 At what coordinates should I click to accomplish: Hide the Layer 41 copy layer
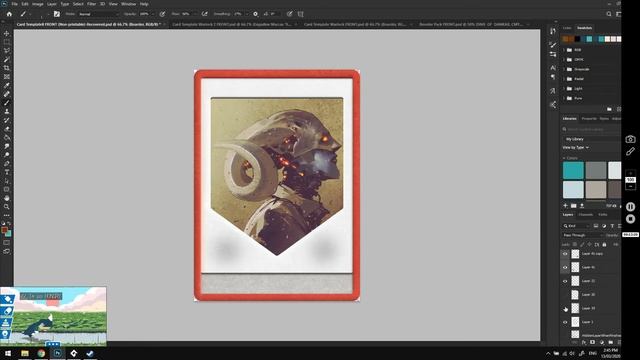point(565,254)
